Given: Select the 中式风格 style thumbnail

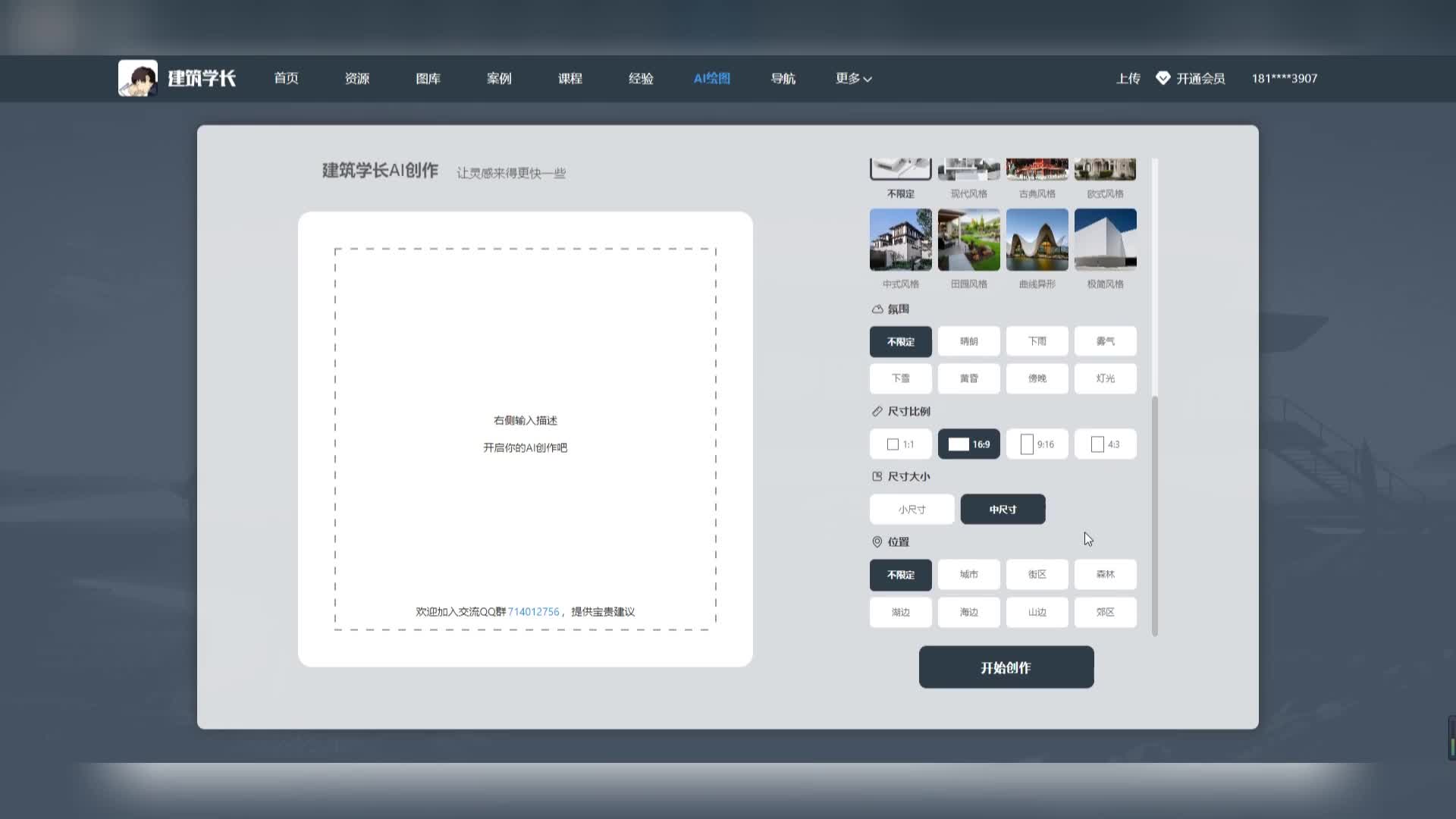Looking at the screenshot, I should [900, 240].
